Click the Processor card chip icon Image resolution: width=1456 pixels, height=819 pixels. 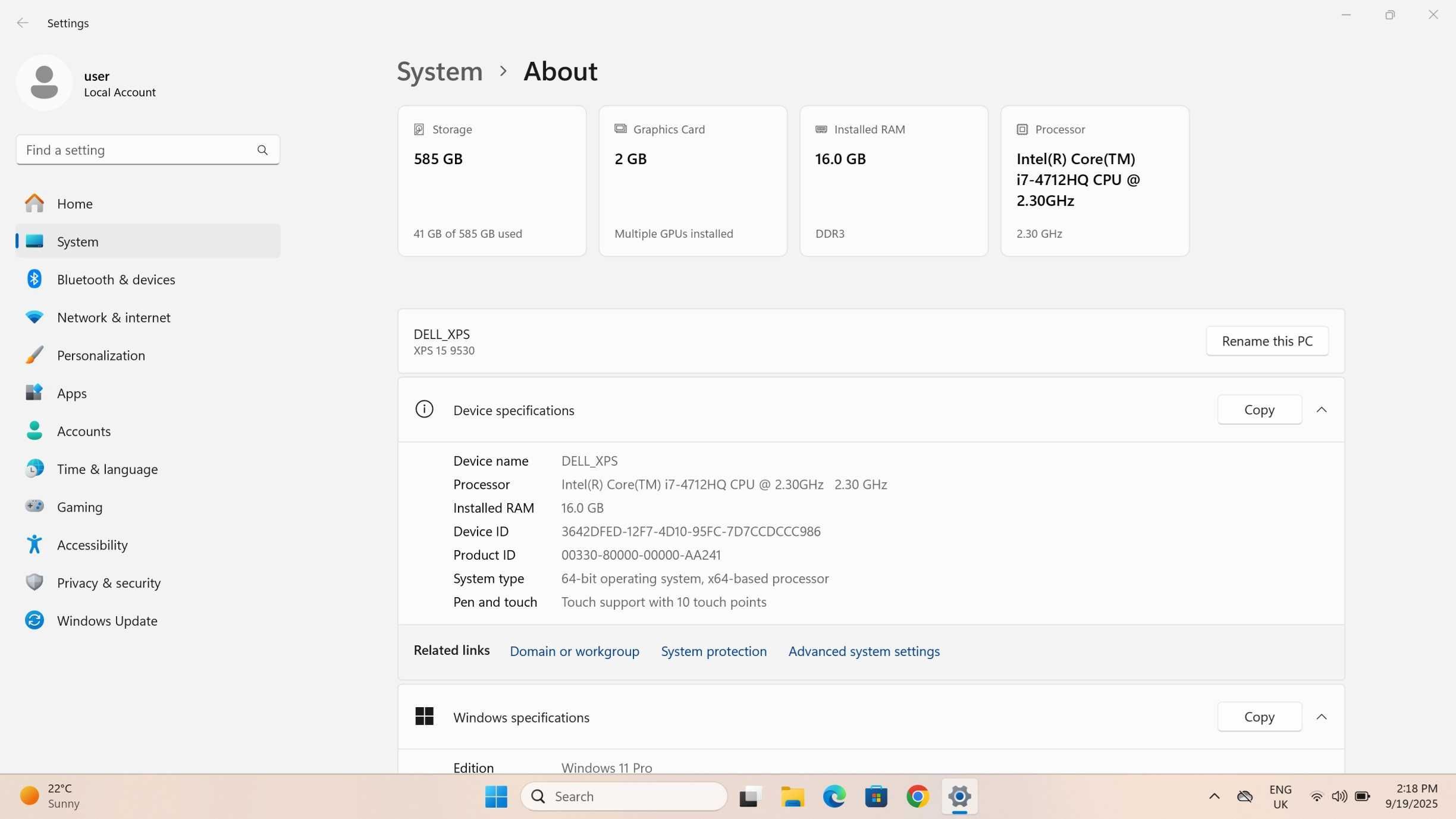[x=1022, y=129]
